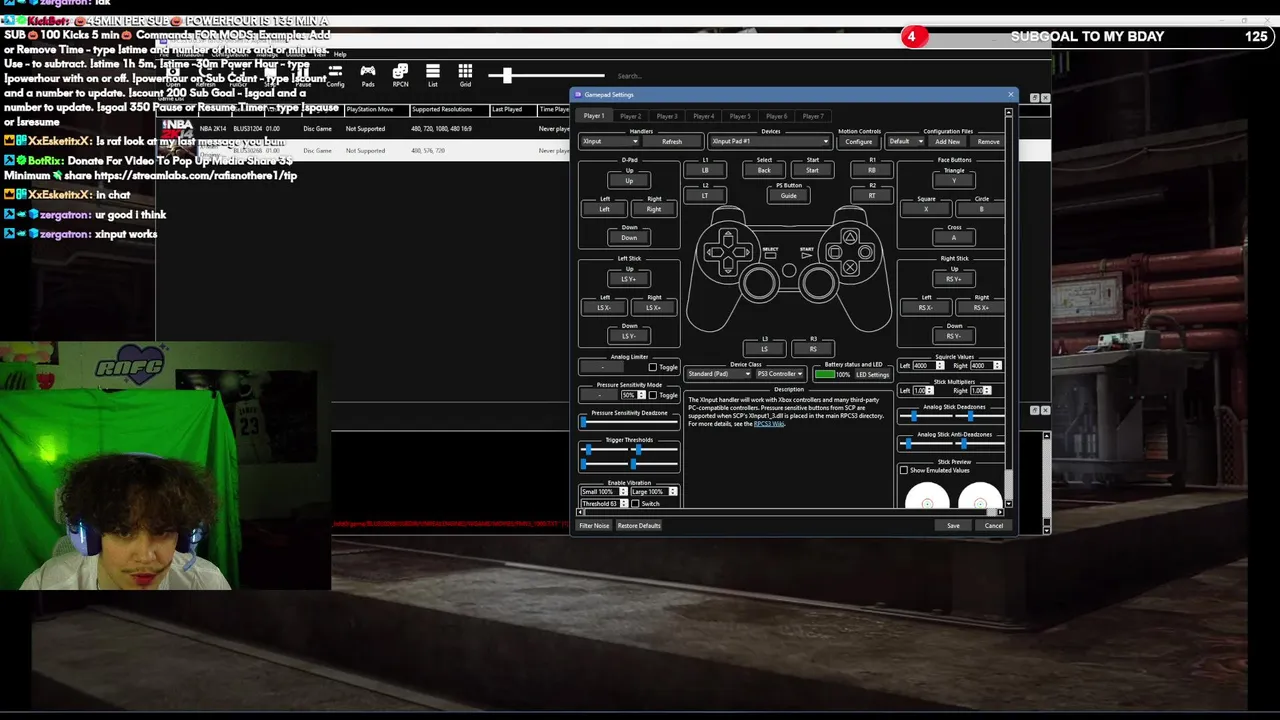The image size is (1280, 720).
Task: Click the D-Pad Right mapping button
Action: 654,209
